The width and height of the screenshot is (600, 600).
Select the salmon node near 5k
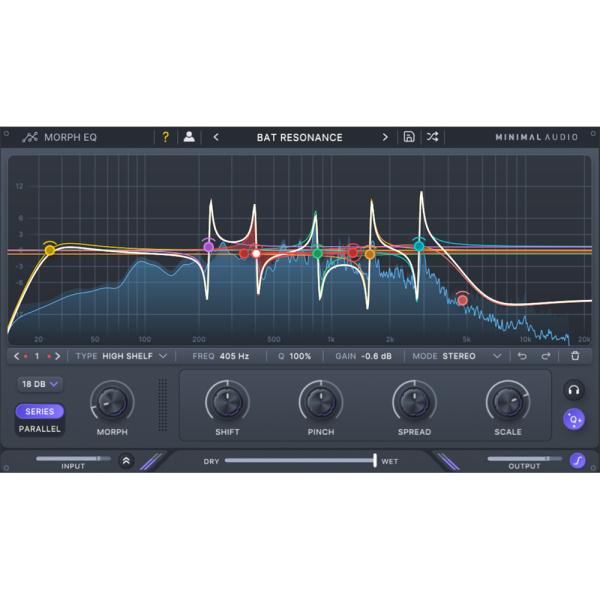tap(463, 300)
